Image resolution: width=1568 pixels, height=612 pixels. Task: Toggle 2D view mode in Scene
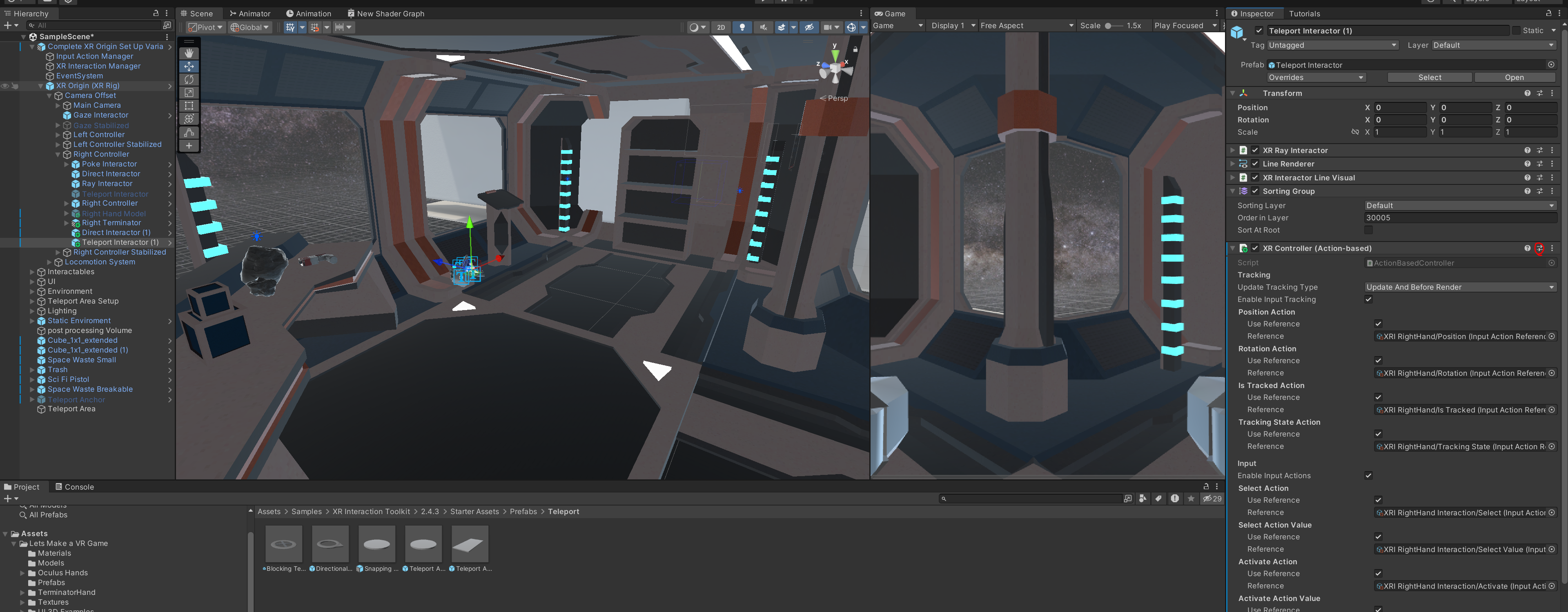(721, 27)
